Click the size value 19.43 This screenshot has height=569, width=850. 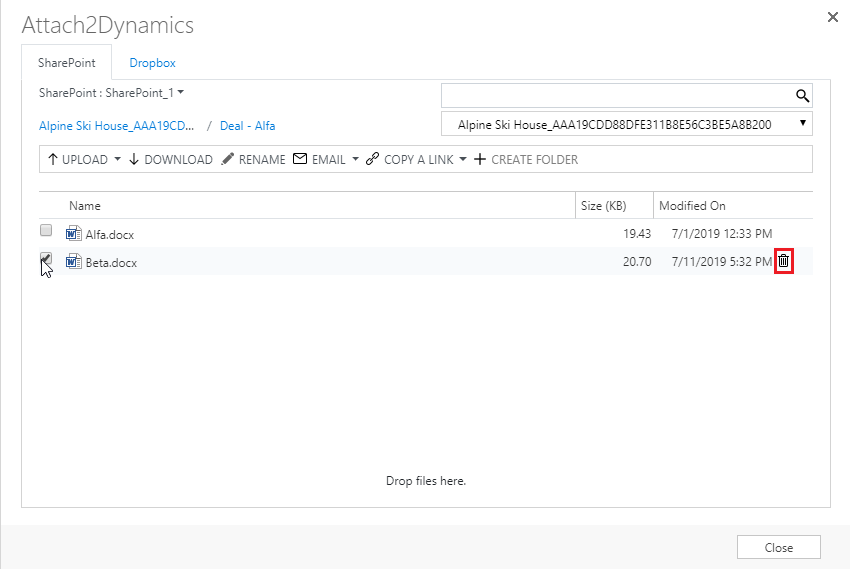point(637,234)
